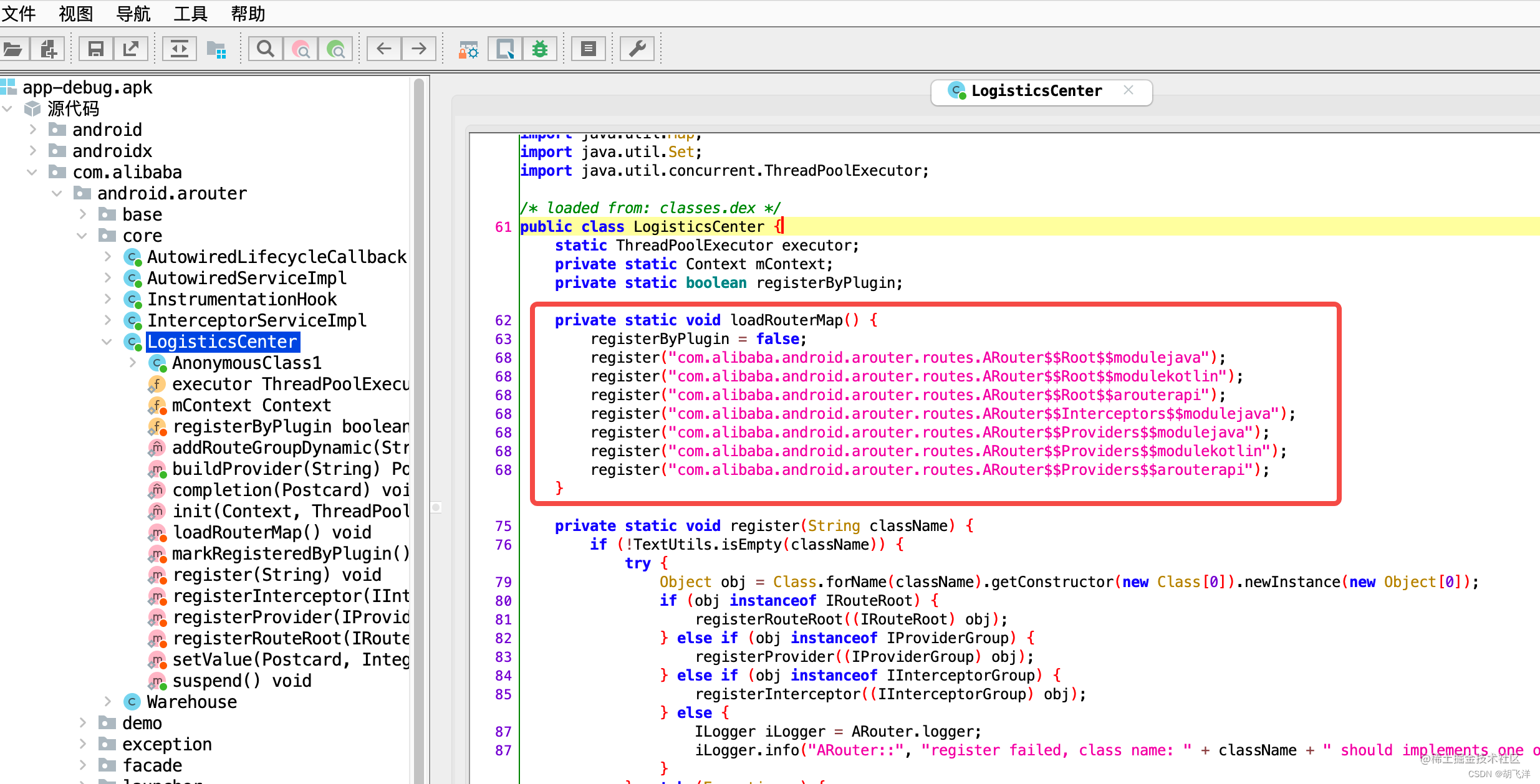Image resolution: width=1540 pixels, height=784 pixels.
Task: Click the add files toolbar icon
Action: pos(48,49)
